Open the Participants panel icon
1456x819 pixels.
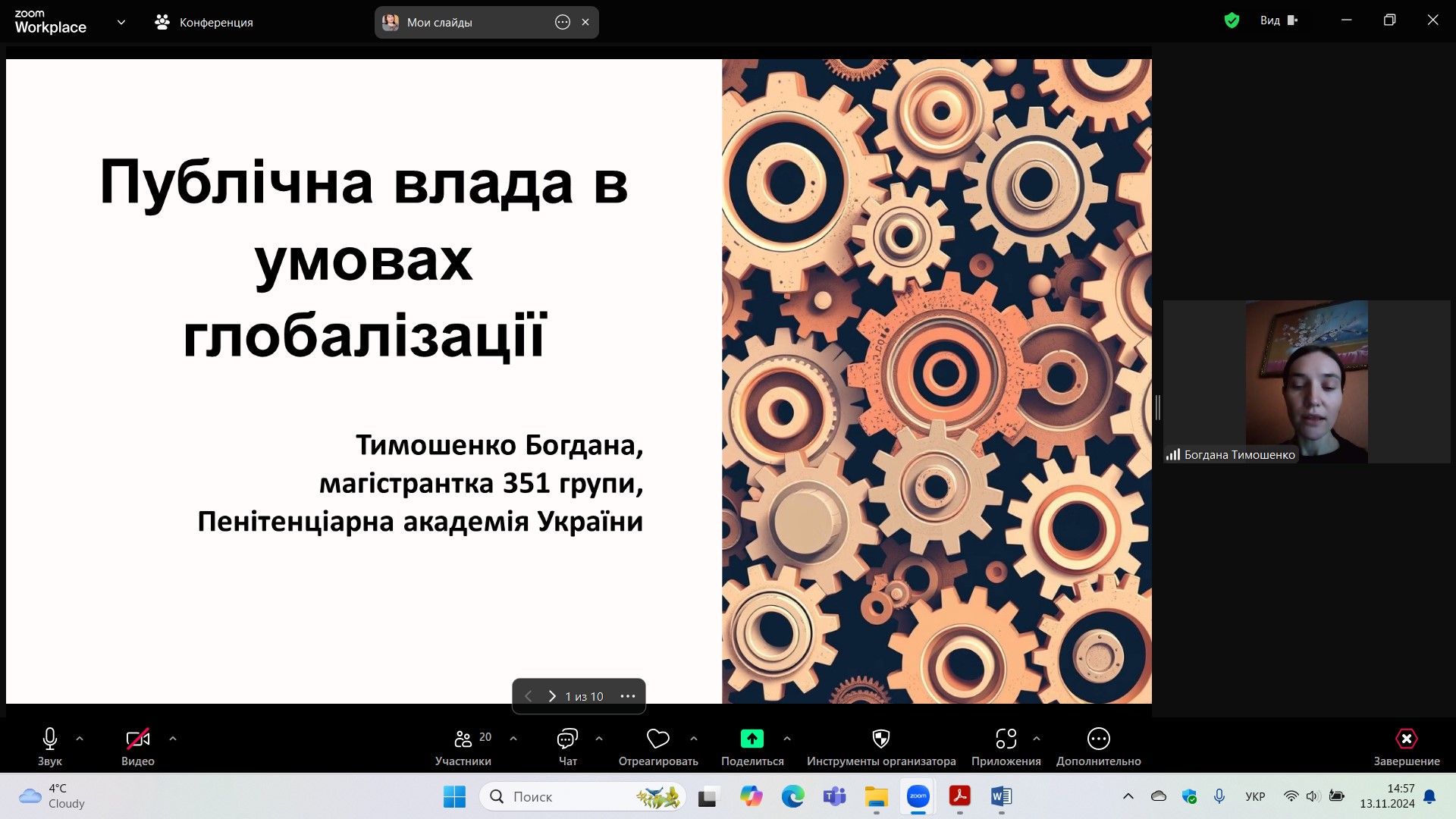[x=463, y=739]
